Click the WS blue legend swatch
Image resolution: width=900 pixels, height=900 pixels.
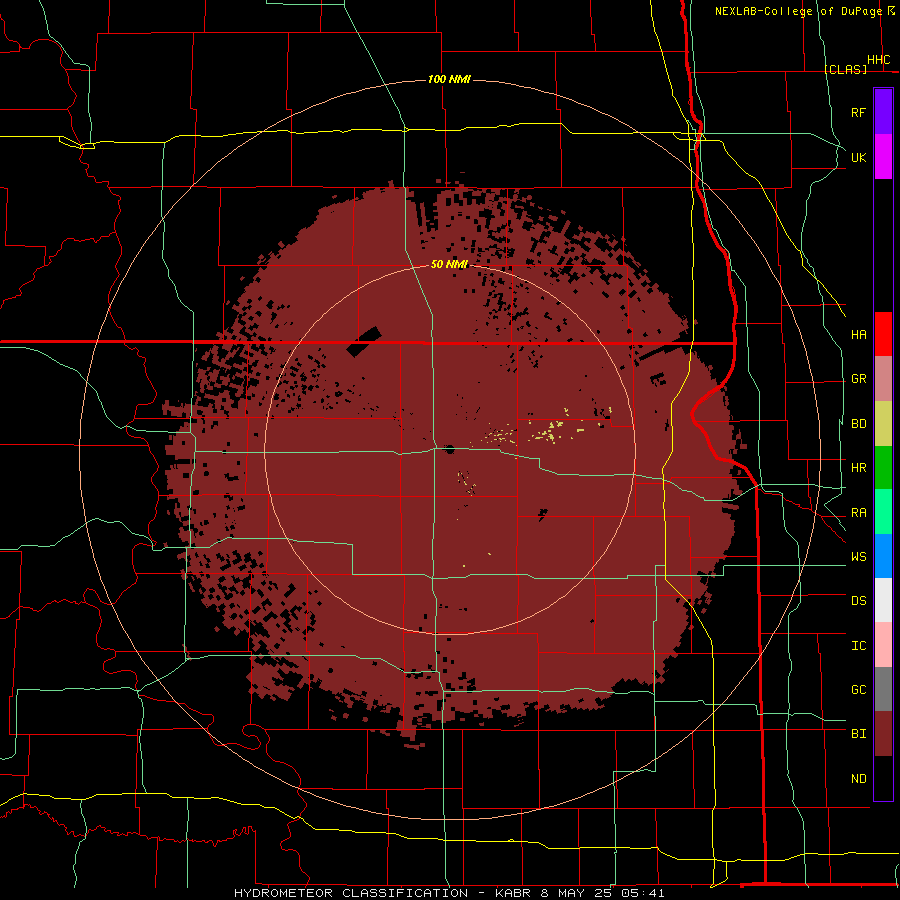(883, 556)
